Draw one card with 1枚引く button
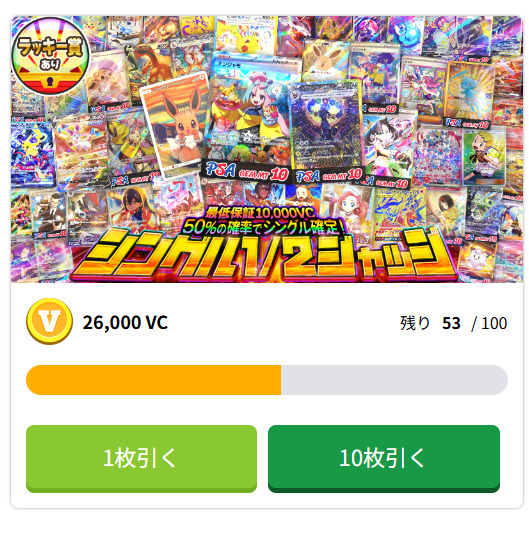This screenshot has width=529, height=535. [141, 458]
